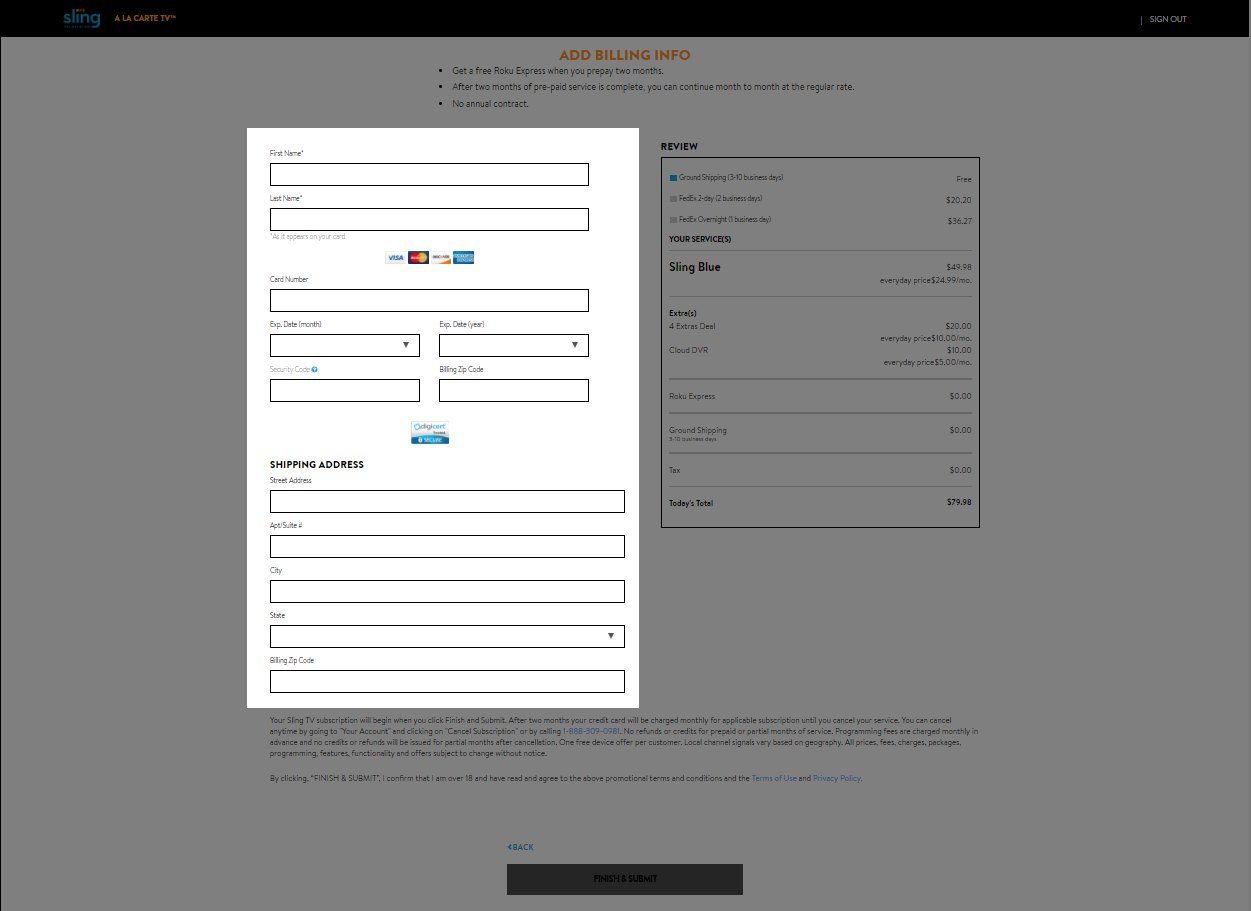This screenshot has width=1251, height=911.
Task: Select FedEx 2-day shipping option
Action: coord(674,199)
